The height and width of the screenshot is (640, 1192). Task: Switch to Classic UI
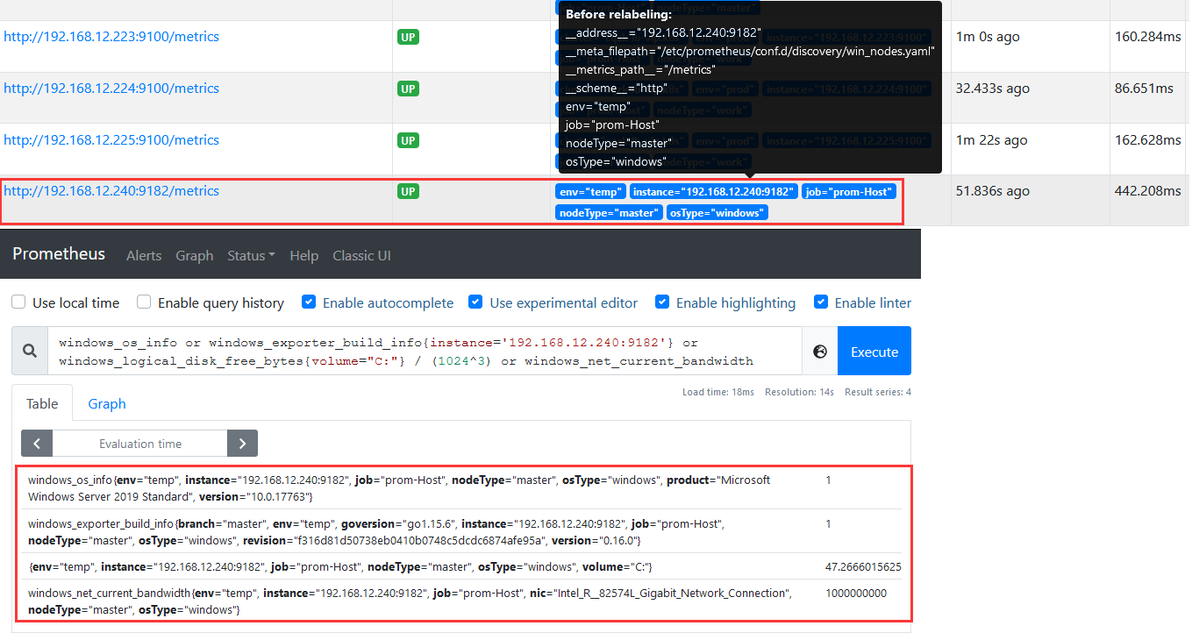pyautogui.click(x=362, y=255)
